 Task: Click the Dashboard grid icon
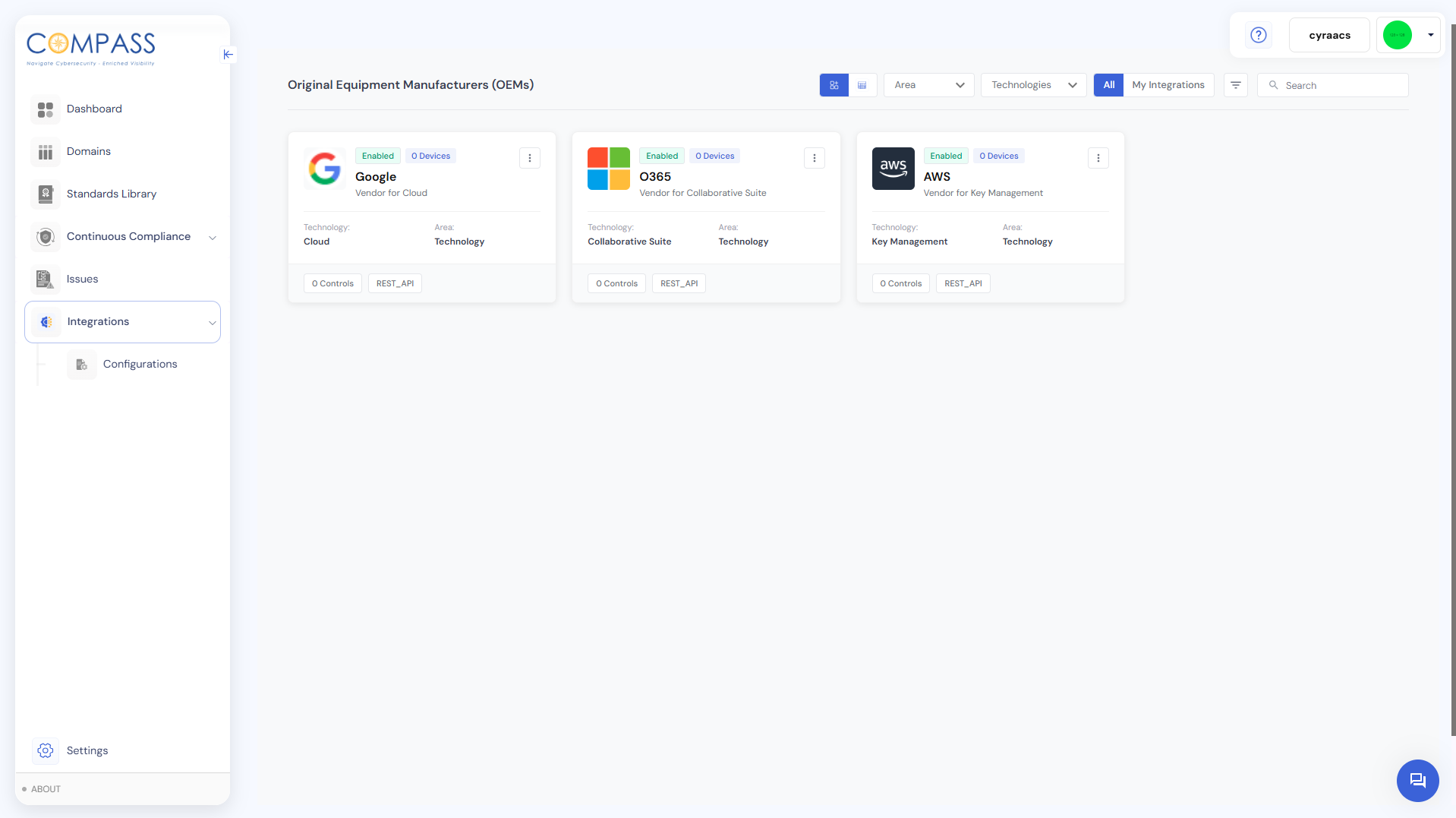pos(46,109)
